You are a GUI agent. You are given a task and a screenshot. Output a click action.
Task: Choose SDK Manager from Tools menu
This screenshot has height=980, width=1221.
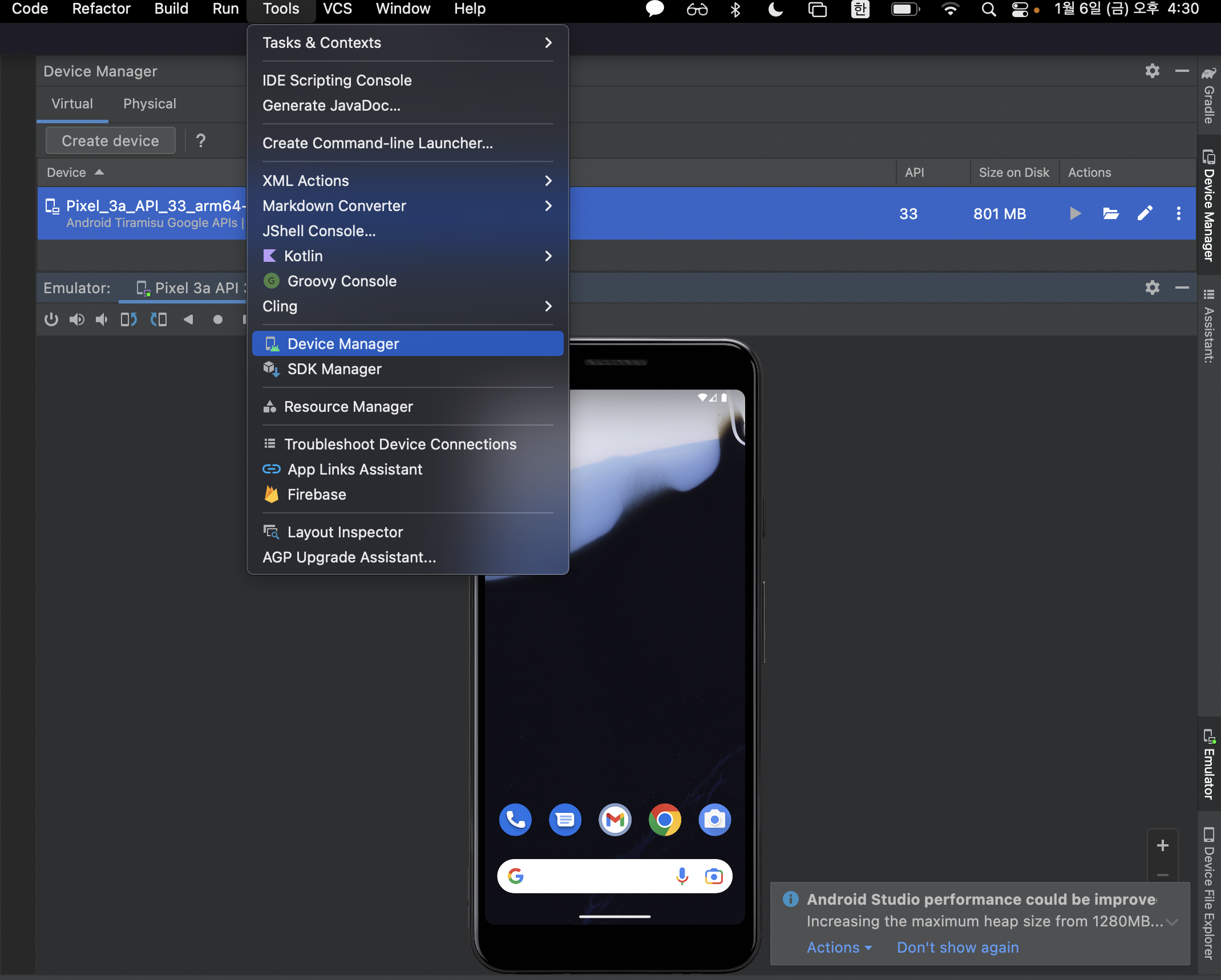point(334,369)
